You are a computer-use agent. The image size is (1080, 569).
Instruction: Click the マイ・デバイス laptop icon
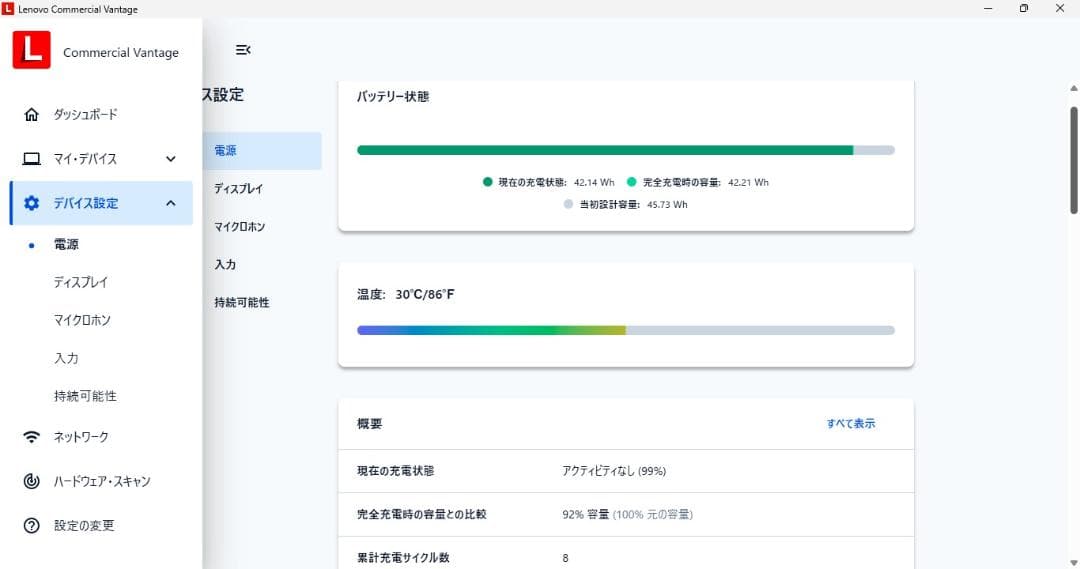click(x=32, y=159)
